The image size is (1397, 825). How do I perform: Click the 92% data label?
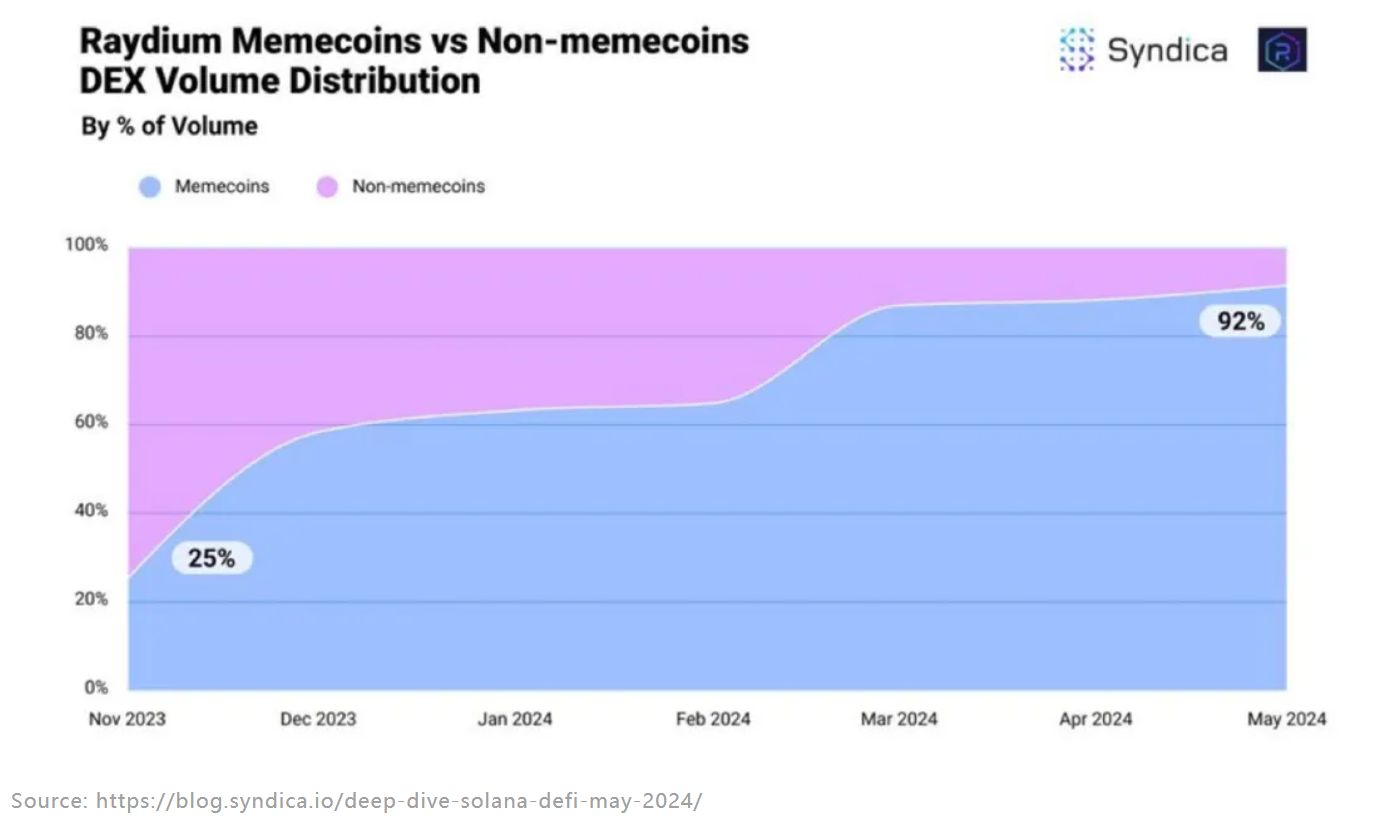pyautogui.click(x=1240, y=321)
